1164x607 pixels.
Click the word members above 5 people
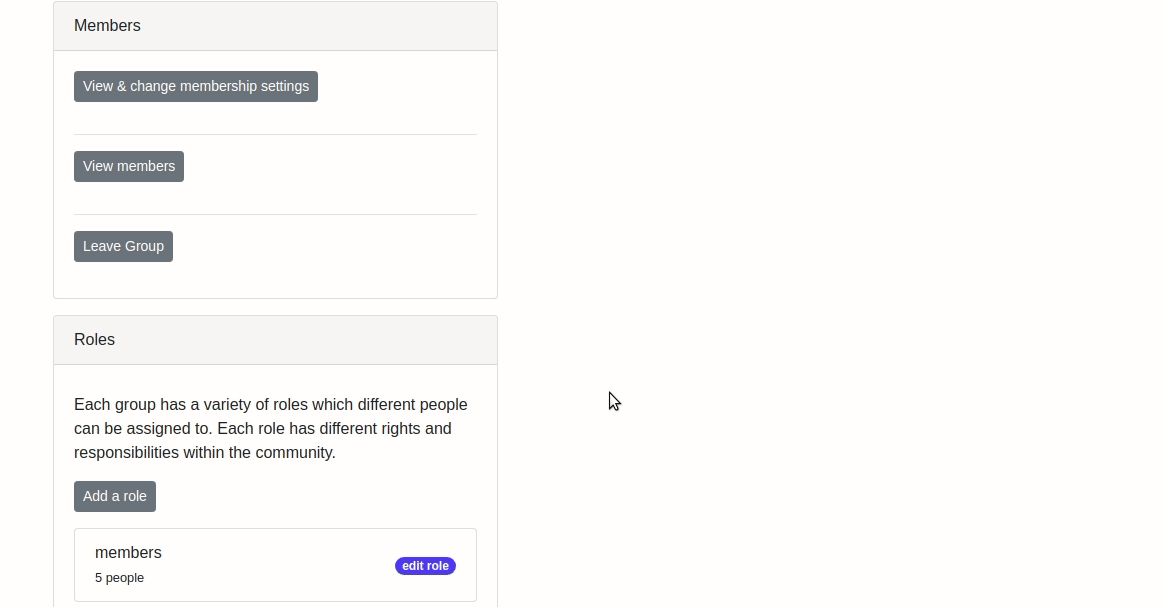point(128,553)
